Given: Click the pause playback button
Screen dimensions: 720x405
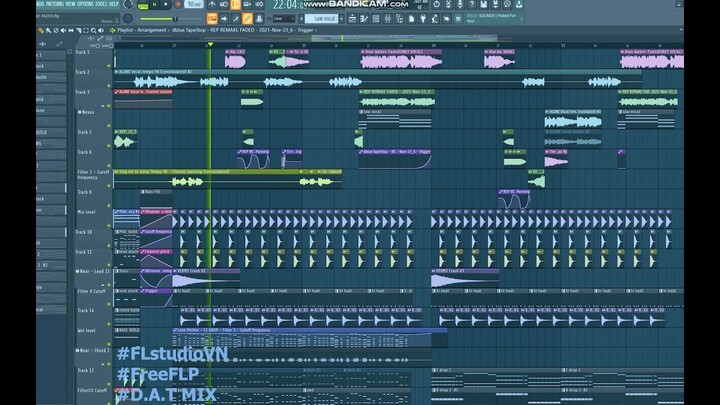Looking at the screenshot, I should (x=155, y=4).
